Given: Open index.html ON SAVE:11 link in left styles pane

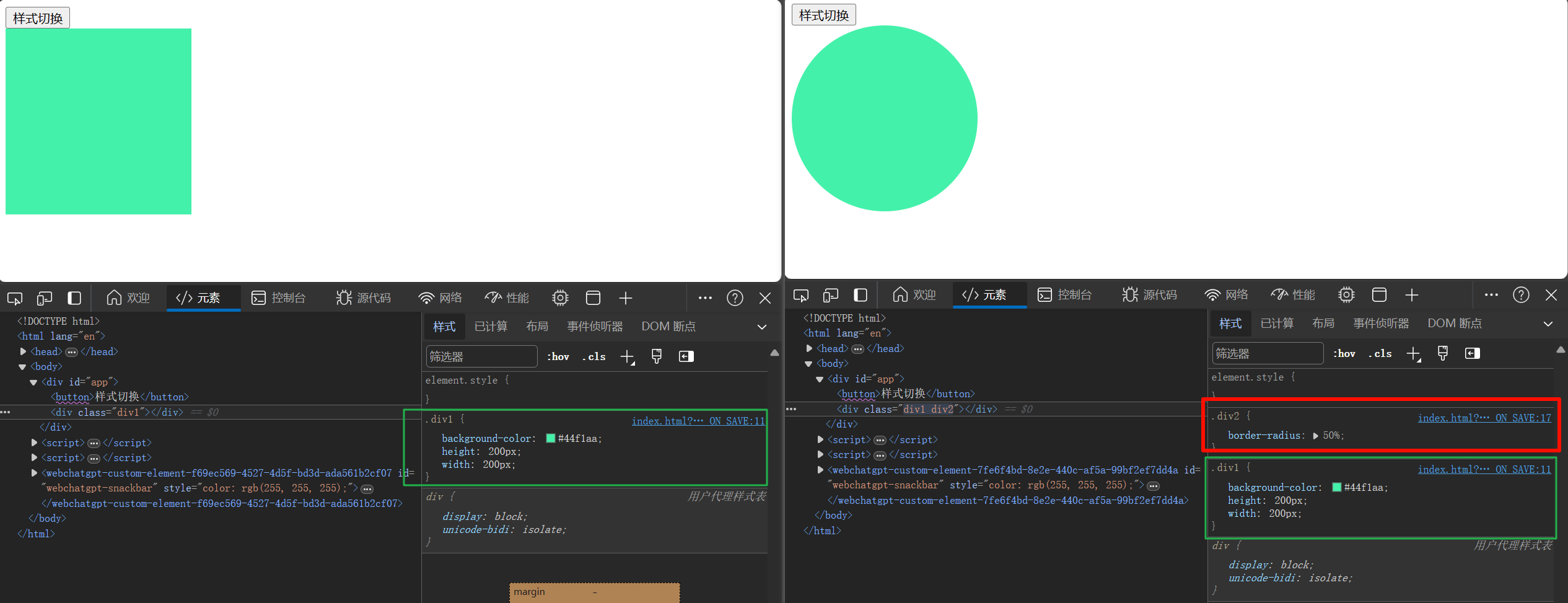Looking at the screenshot, I should [x=698, y=421].
